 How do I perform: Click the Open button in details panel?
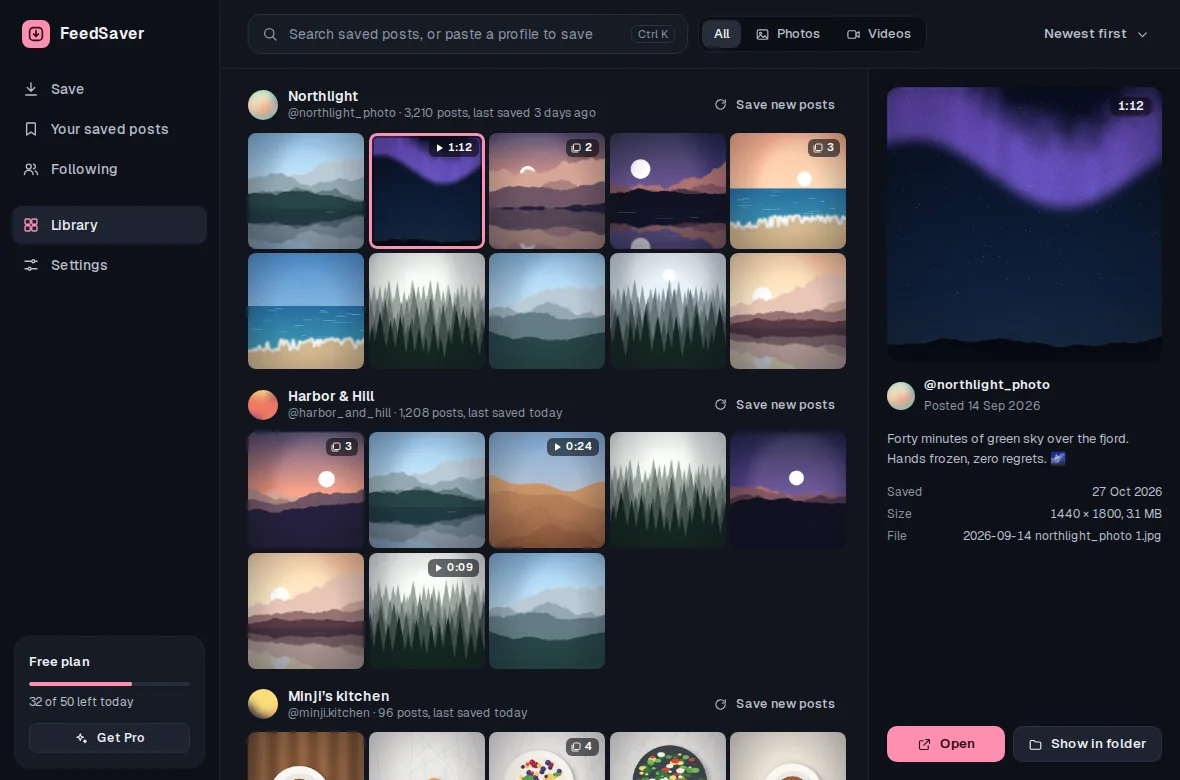(946, 744)
